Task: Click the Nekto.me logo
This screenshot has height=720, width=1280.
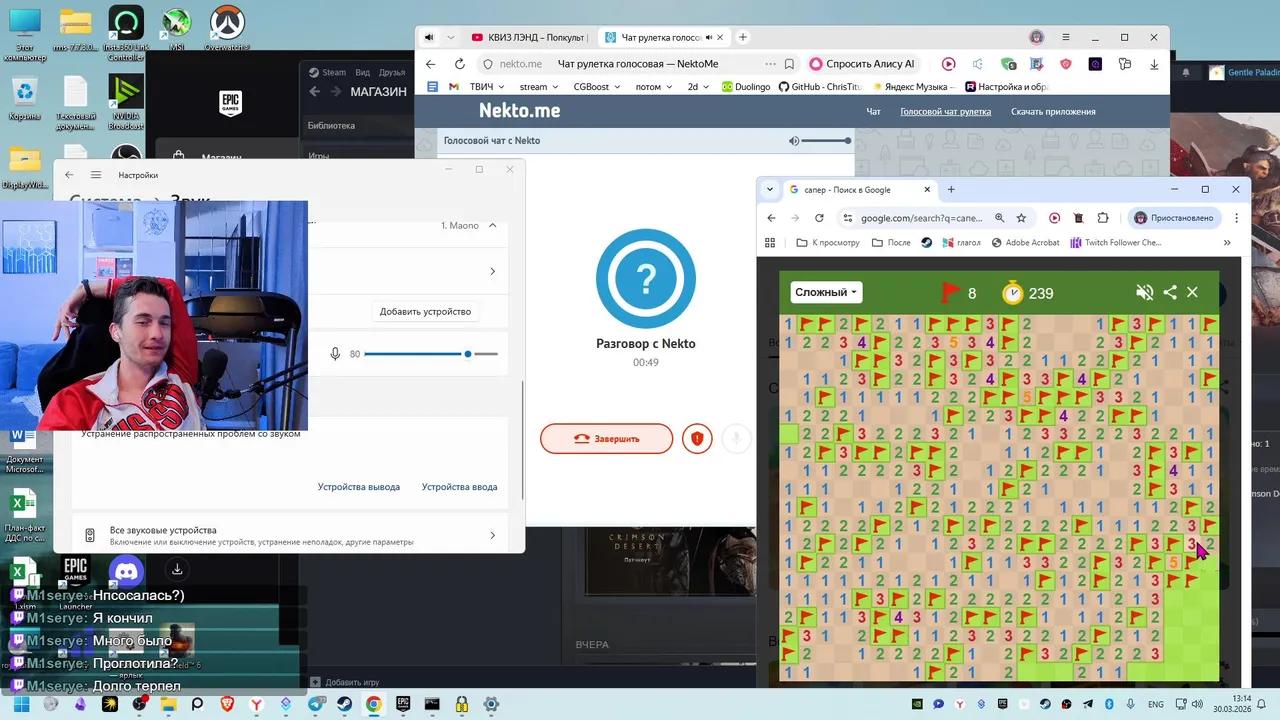Action: (x=519, y=110)
